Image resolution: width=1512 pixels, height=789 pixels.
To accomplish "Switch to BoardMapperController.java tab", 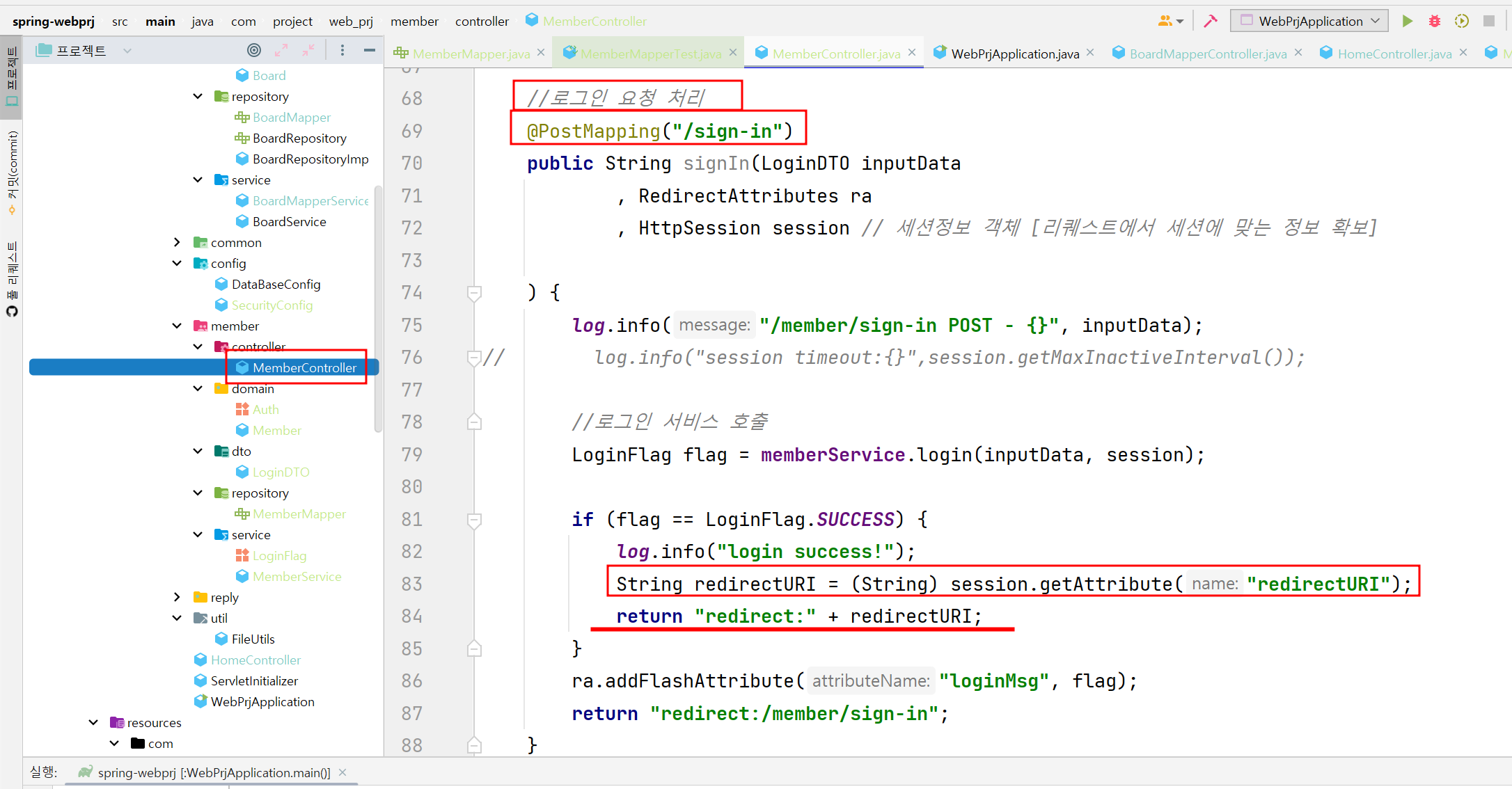I will pyautogui.click(x=1208, y=54).
